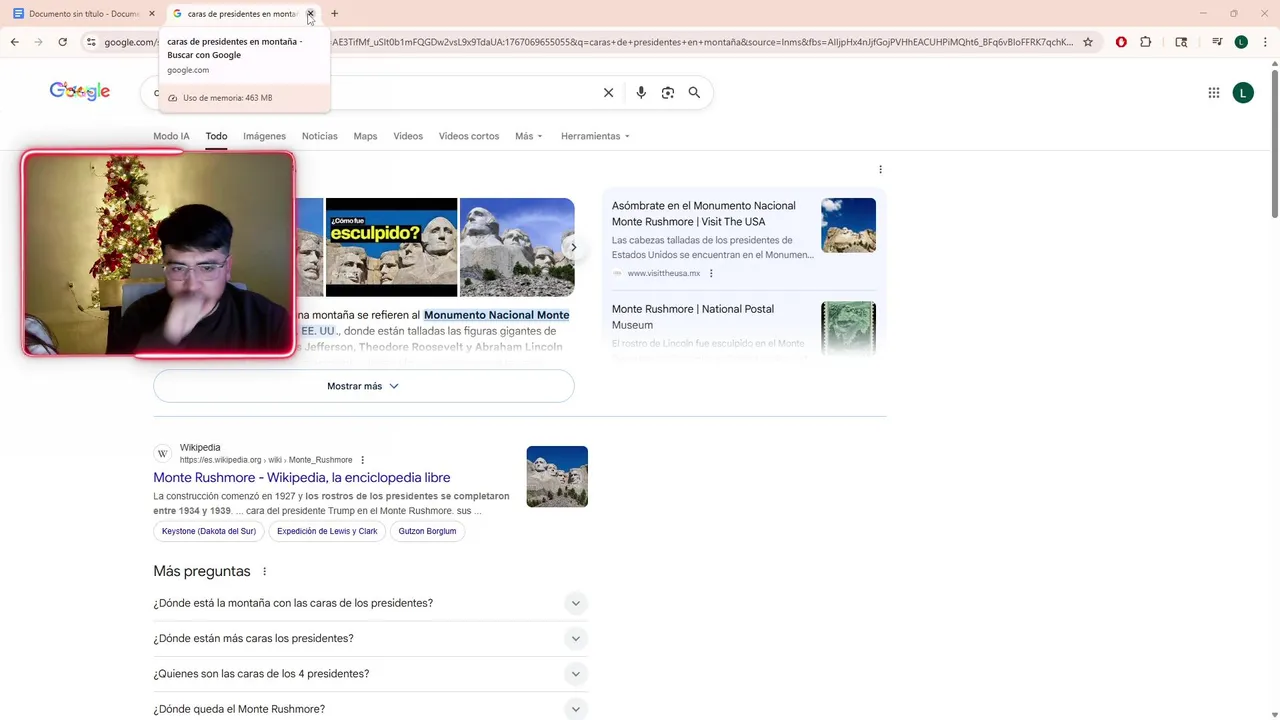This screenshot has width=1280, height=720.
Task: Search by image with Google Lens
Action: click(668, 93)
